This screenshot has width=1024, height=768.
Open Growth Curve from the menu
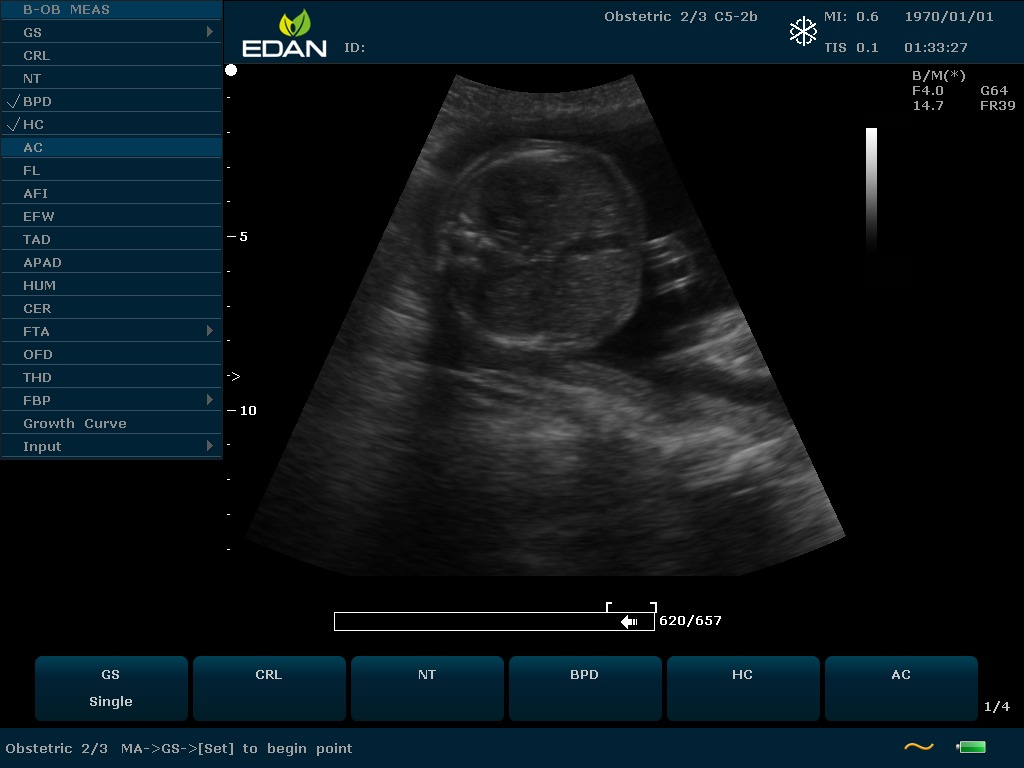pos(75,423)
